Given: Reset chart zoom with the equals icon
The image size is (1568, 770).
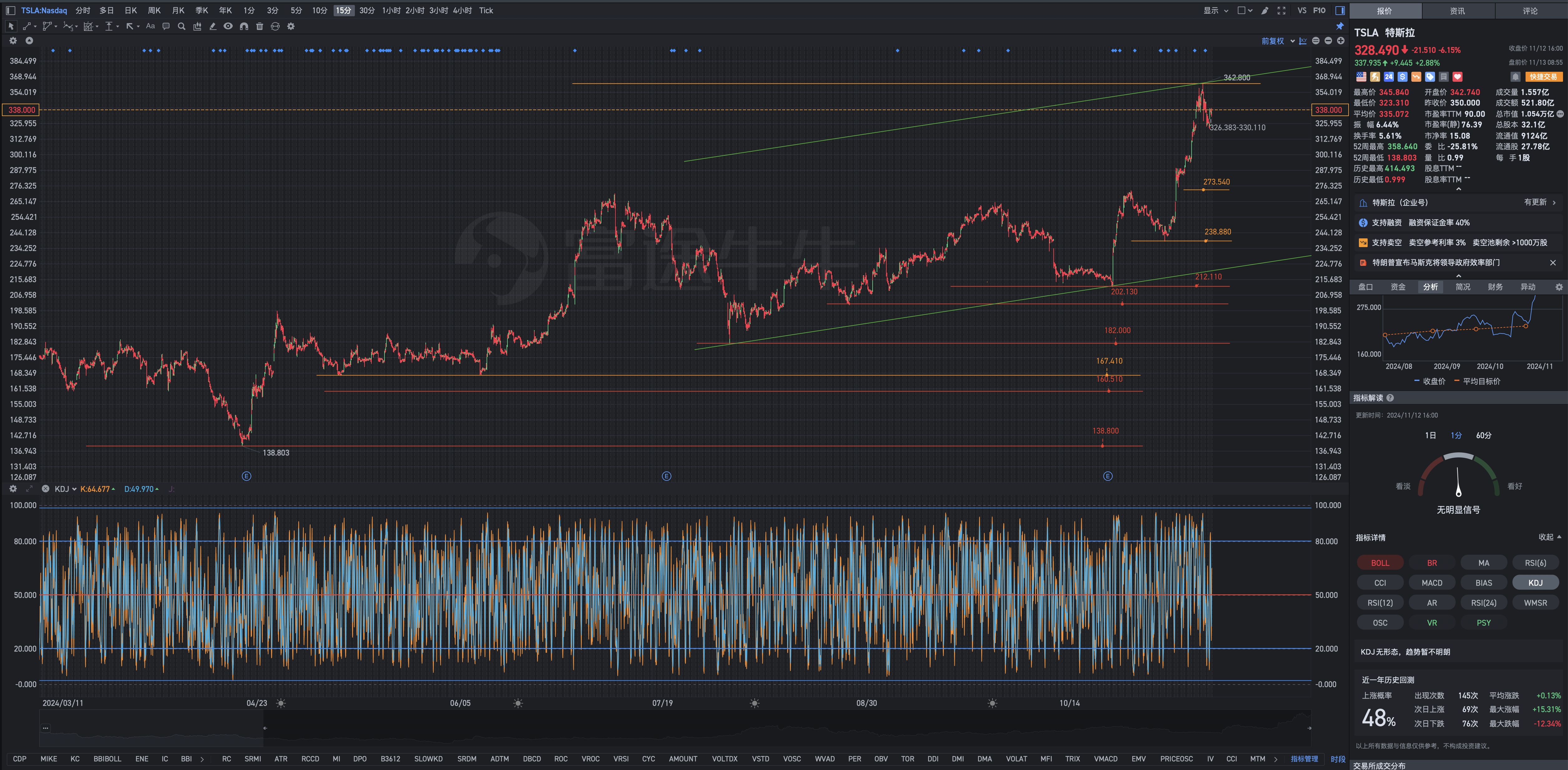Looking at the screenshot, I should click(x=1316, y=41).
